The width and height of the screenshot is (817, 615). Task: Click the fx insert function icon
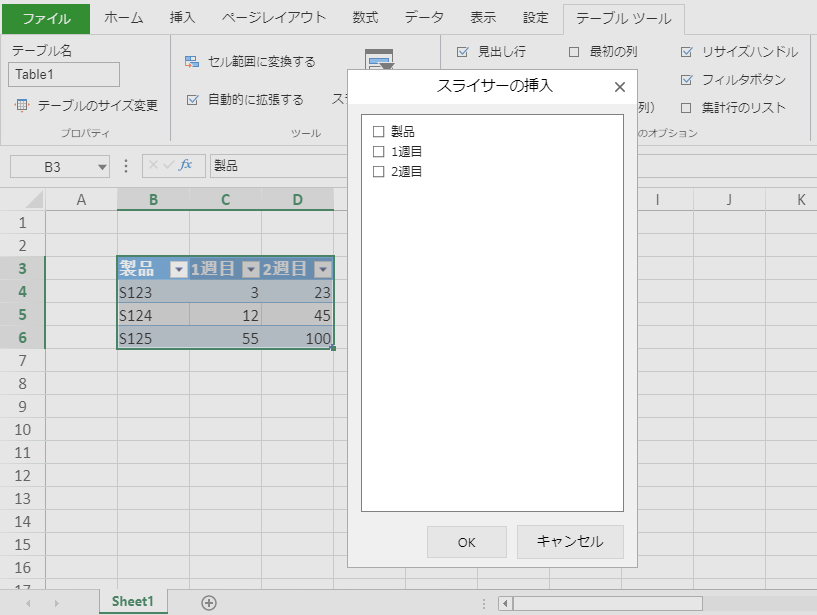[x=185, y=166]
